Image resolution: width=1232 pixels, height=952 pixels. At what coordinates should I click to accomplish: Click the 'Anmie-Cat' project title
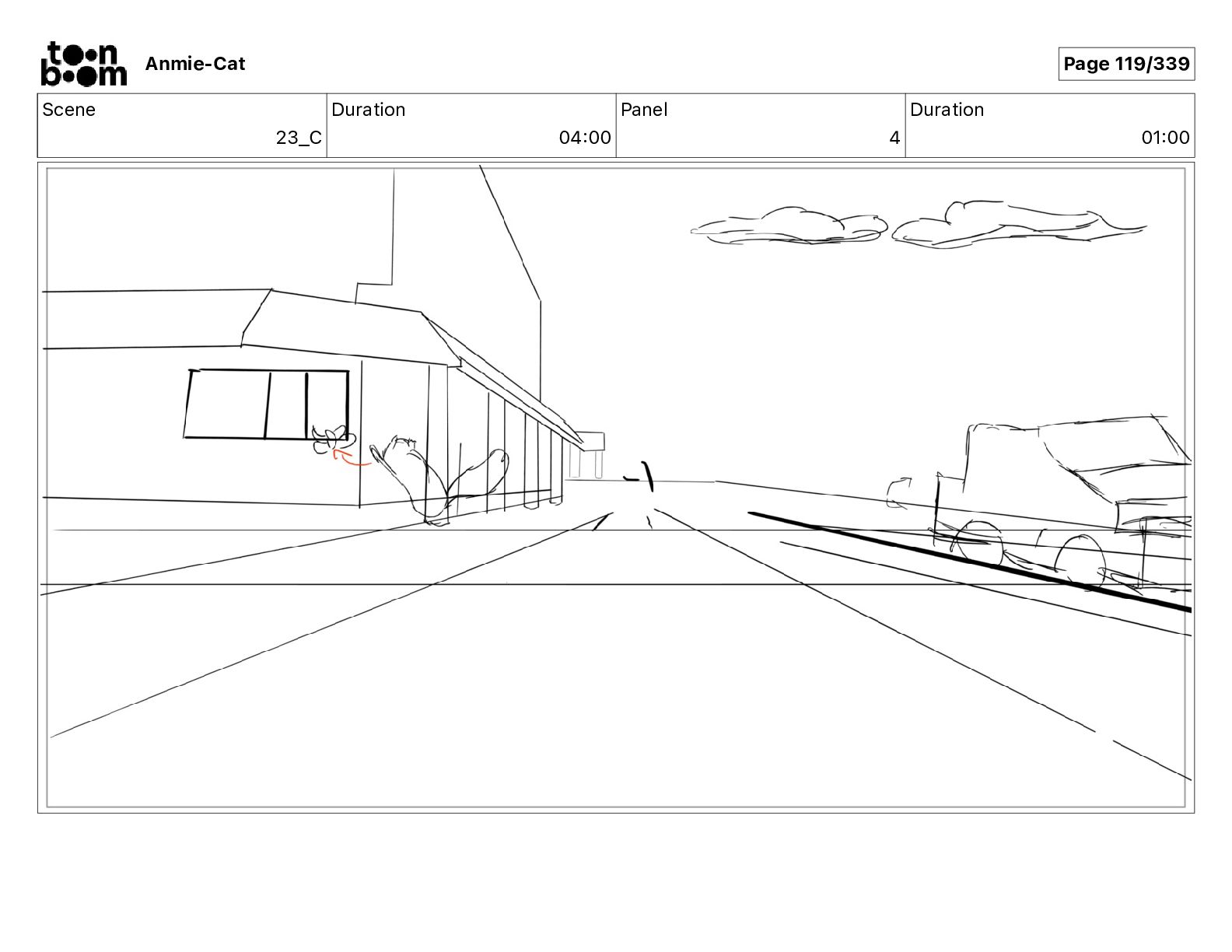click(x=195, y=64)
